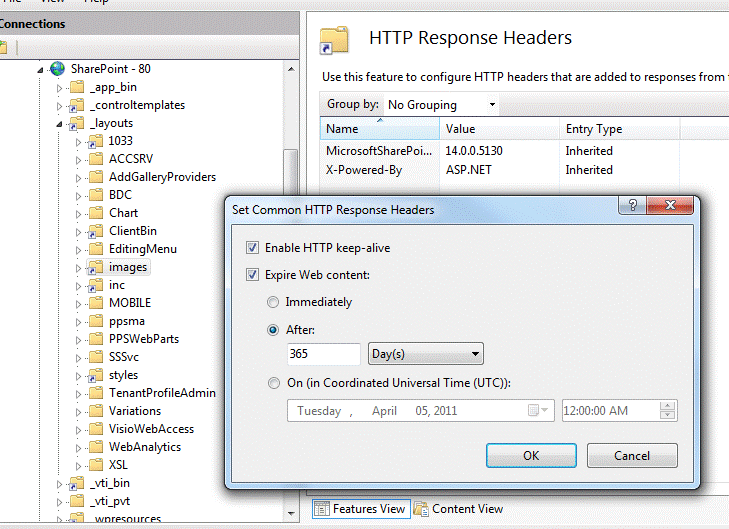Select the X-Powered-By header row
Image resolution: width=729 pixels, height=529 pixels.
[499, 170]
